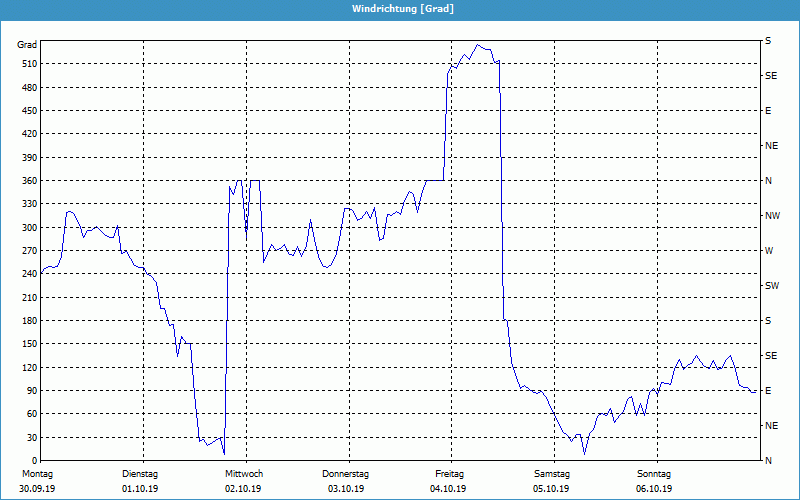Click the 'Montag' day label
Screen dimensions: 800x500
(x=37, y=474)
